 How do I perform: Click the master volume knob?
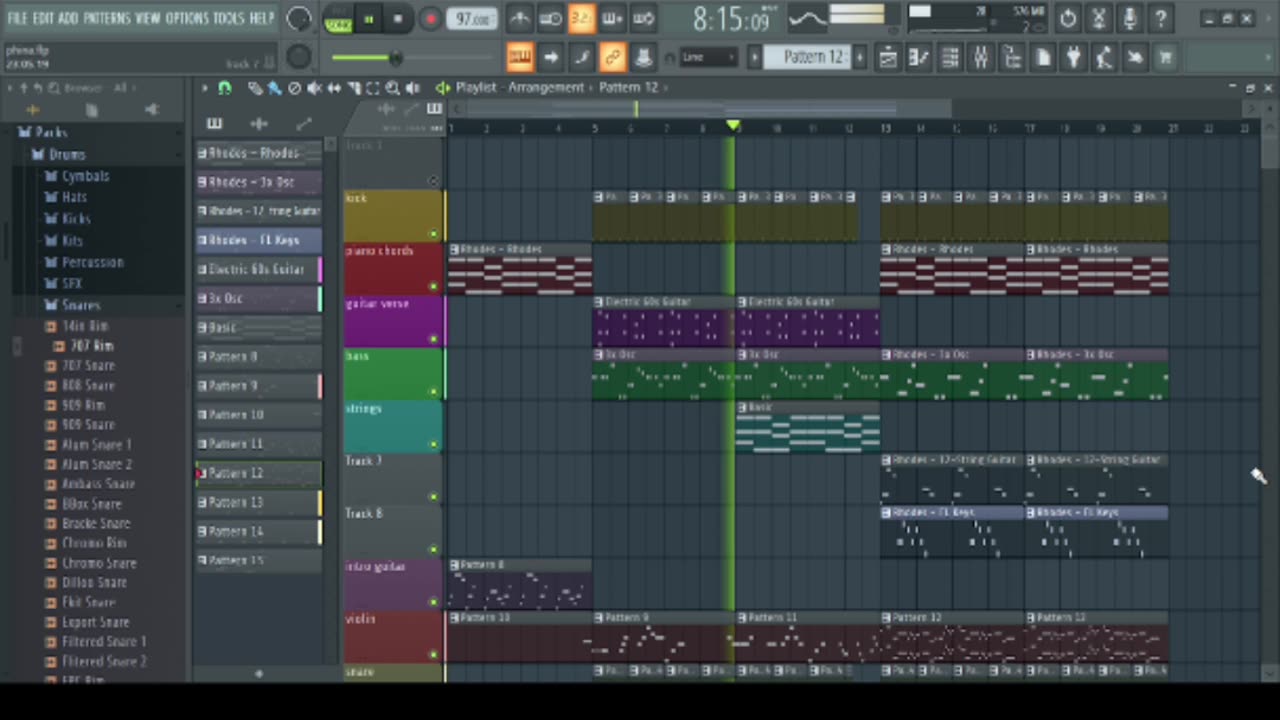coord(298,18)
